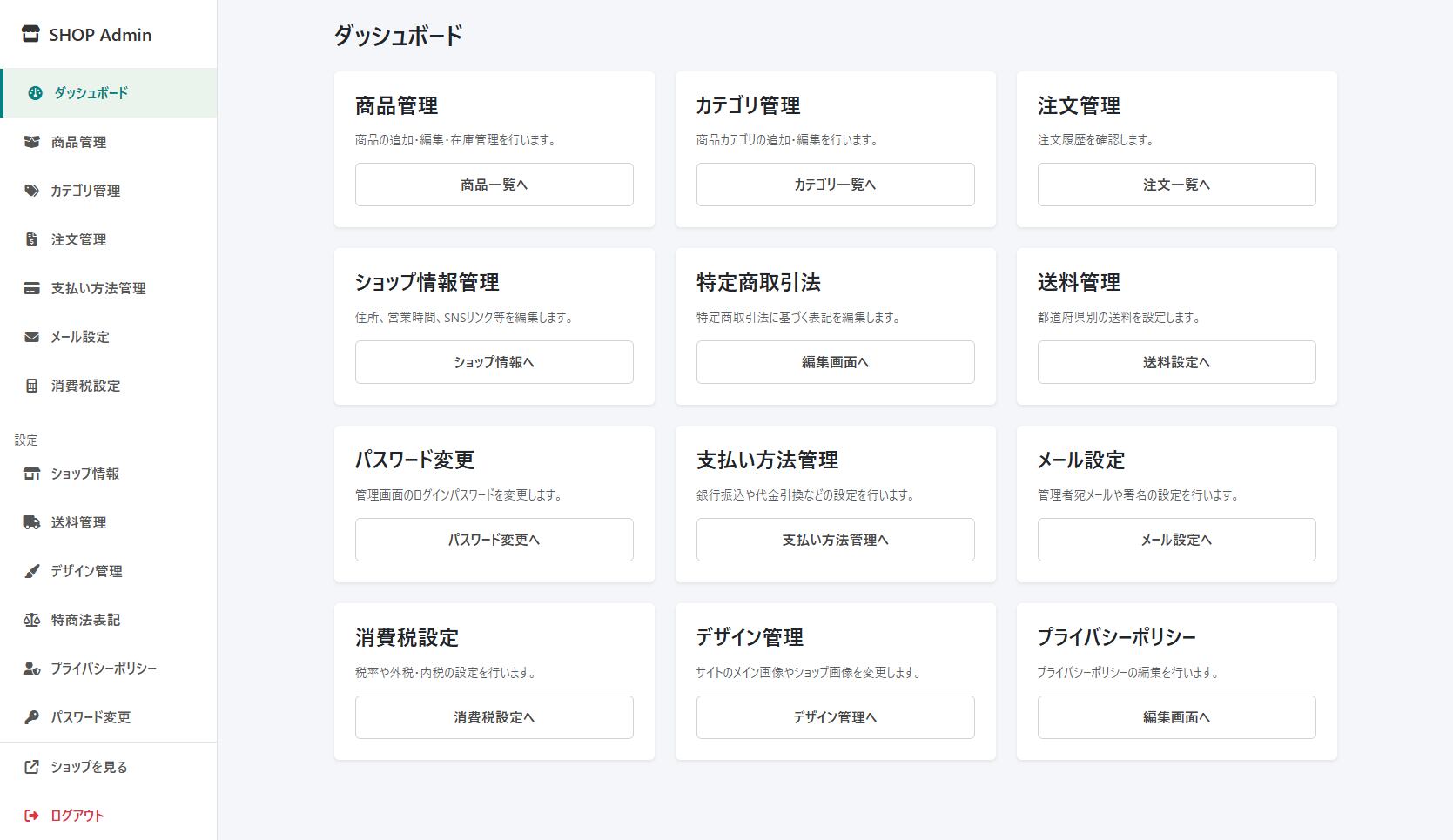Click the dashboard gauge icon in sidebar

click(x=35, y=93)
